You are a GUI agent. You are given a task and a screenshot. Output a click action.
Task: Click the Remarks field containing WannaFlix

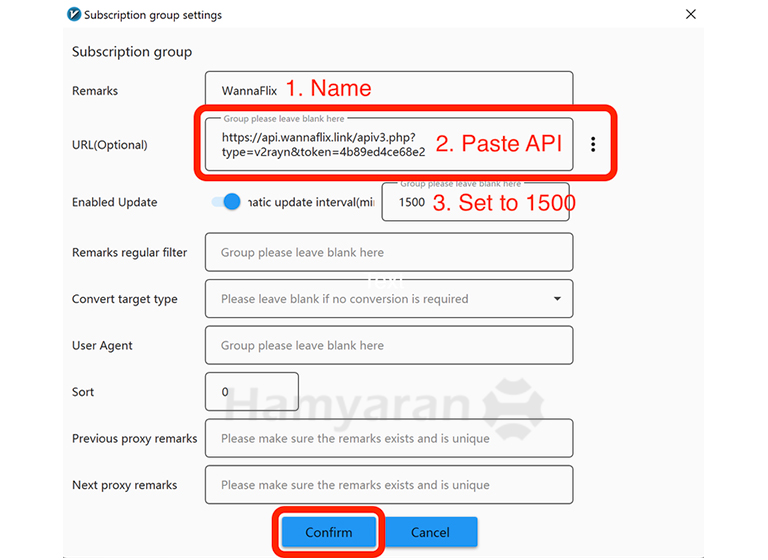click(388, 91)
